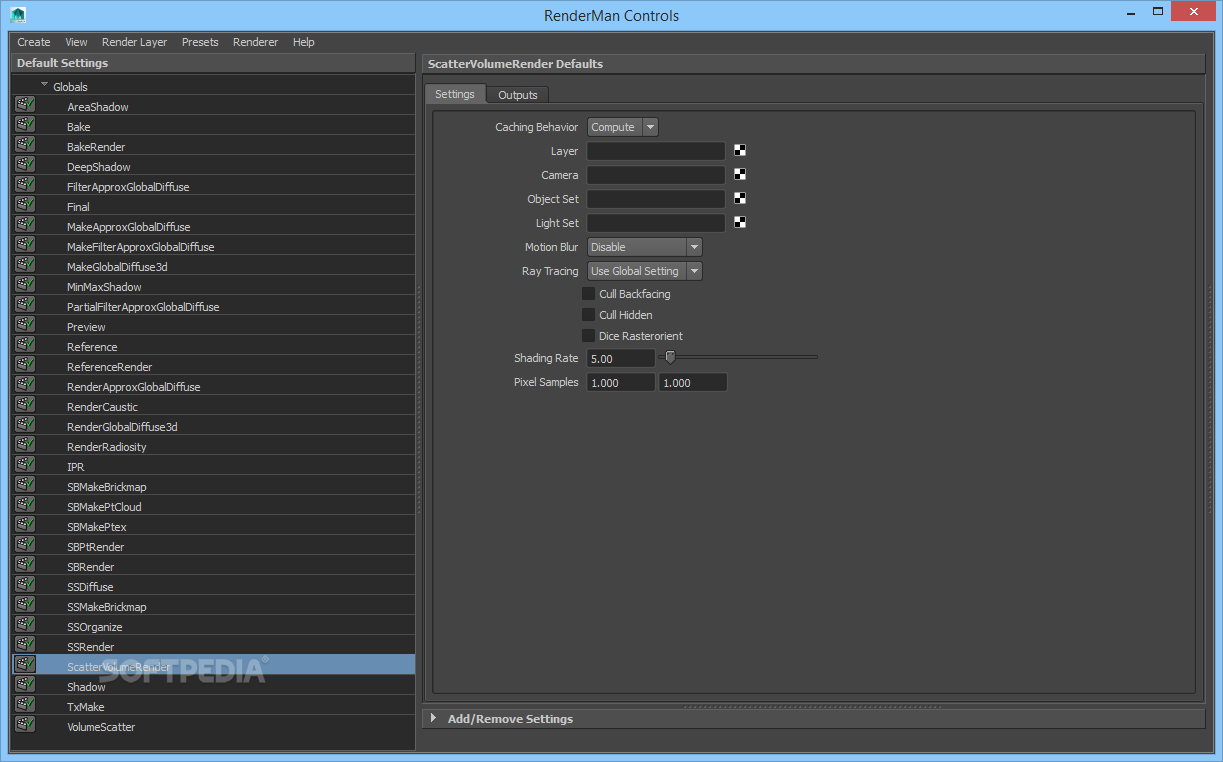Click the Shading Rate value field
The height and width of the screenshot is (762, 1223).
tap(621, 358)
